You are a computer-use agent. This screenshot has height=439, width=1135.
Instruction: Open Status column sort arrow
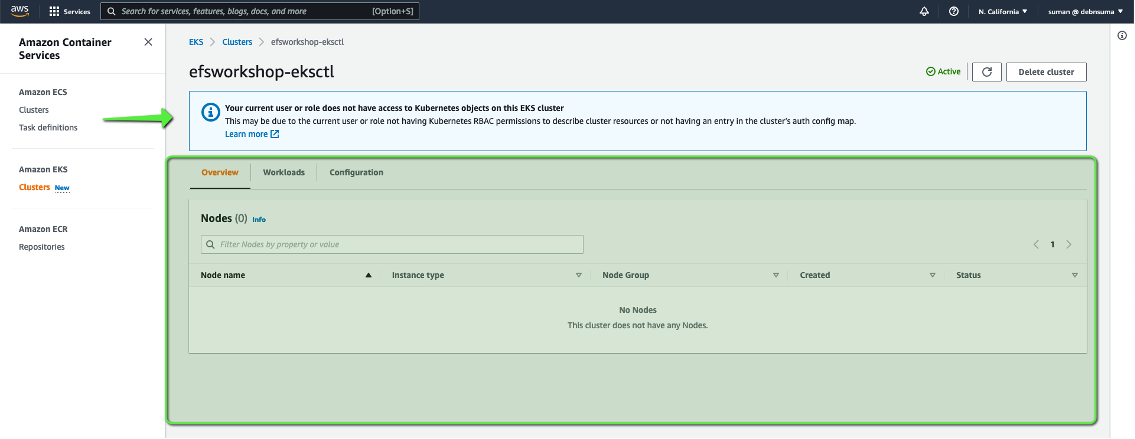coord(1074,275)
